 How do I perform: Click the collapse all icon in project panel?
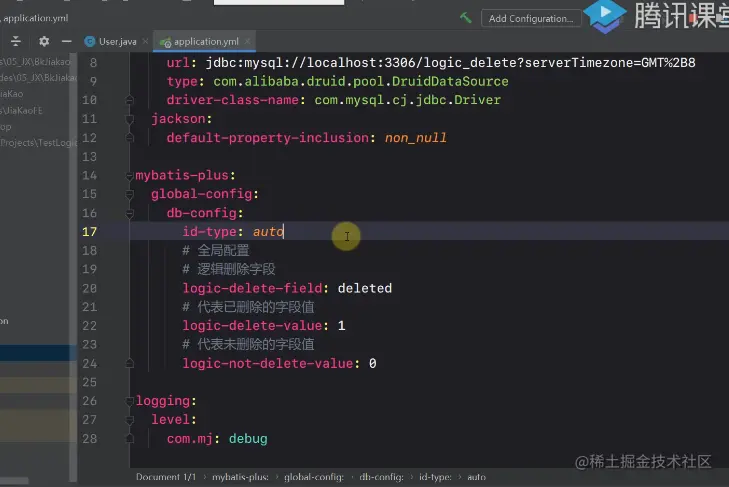click(16, 41)
